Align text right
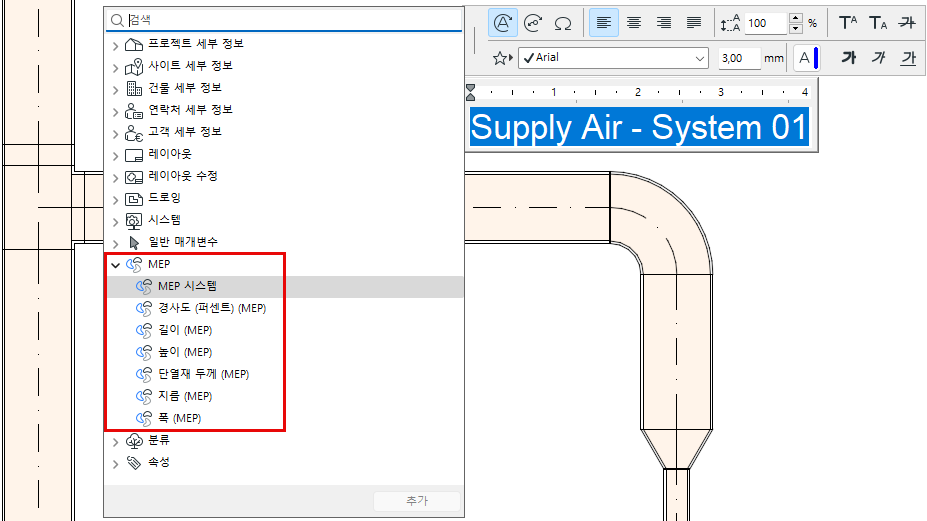Viewport: 927px width, 521px height. 664,23
